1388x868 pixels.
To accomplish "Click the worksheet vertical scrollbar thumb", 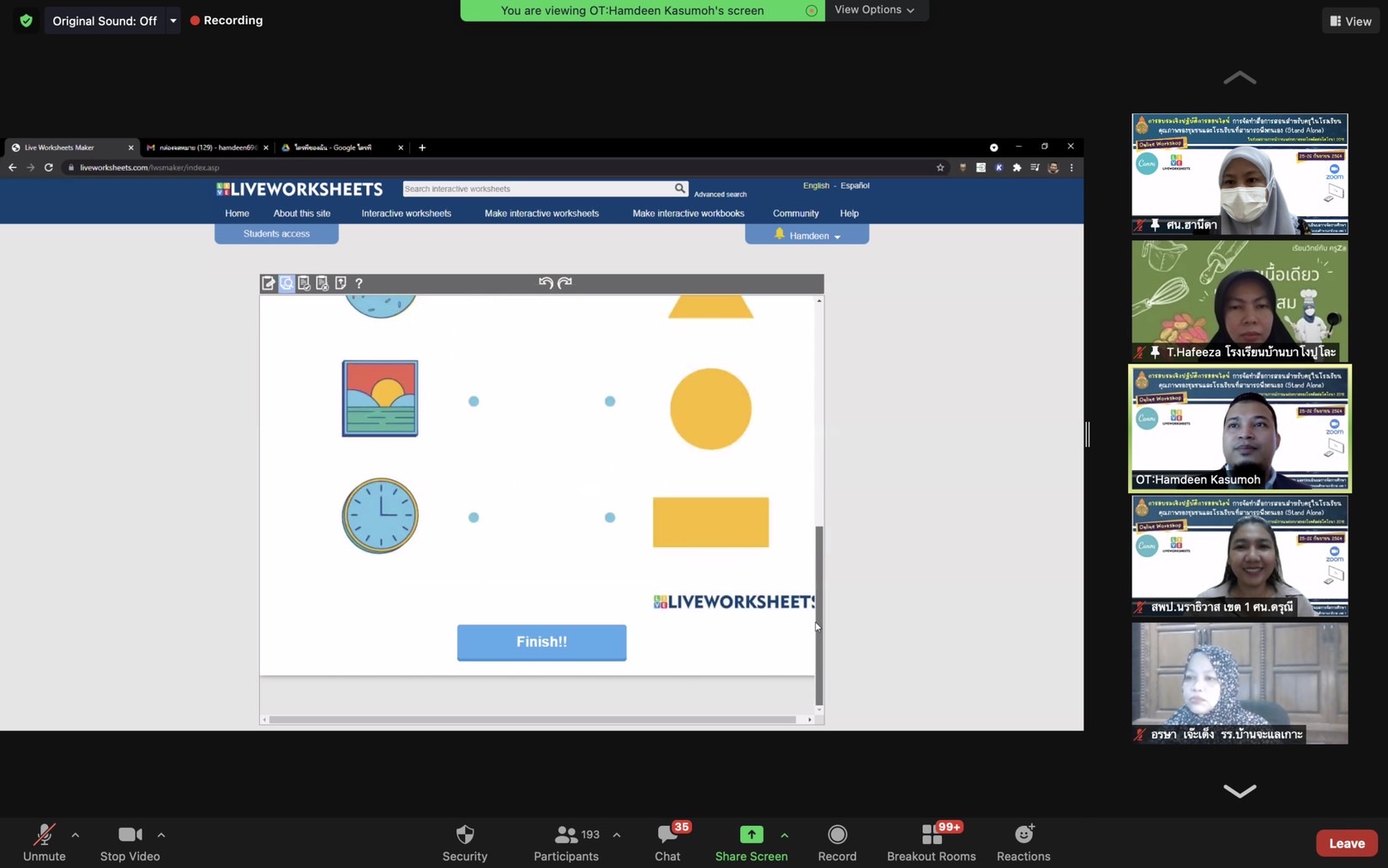I will [x=818, y=613].
